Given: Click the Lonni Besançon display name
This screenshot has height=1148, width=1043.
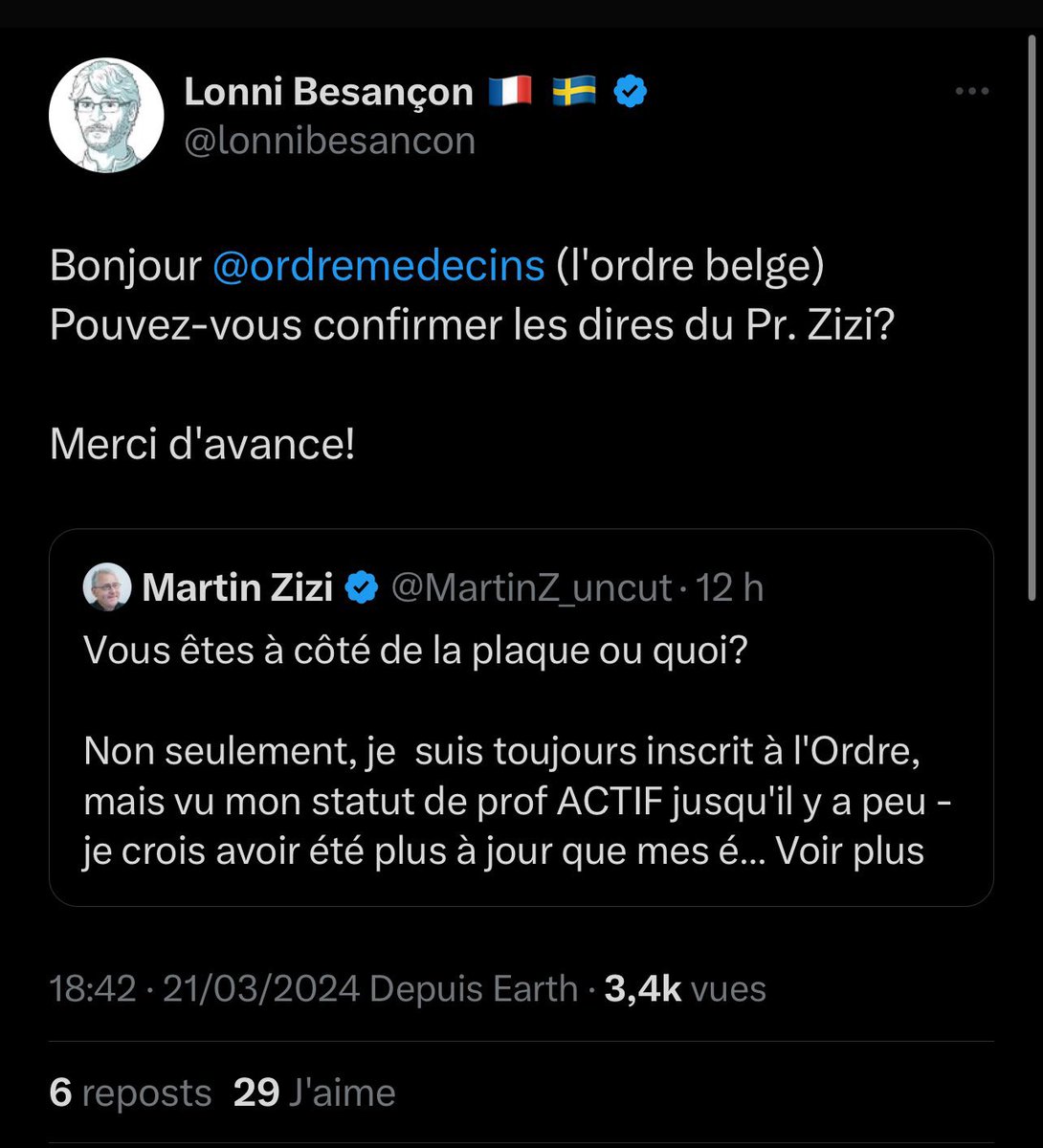Looking at the screenshot, I should pos(328,92).
